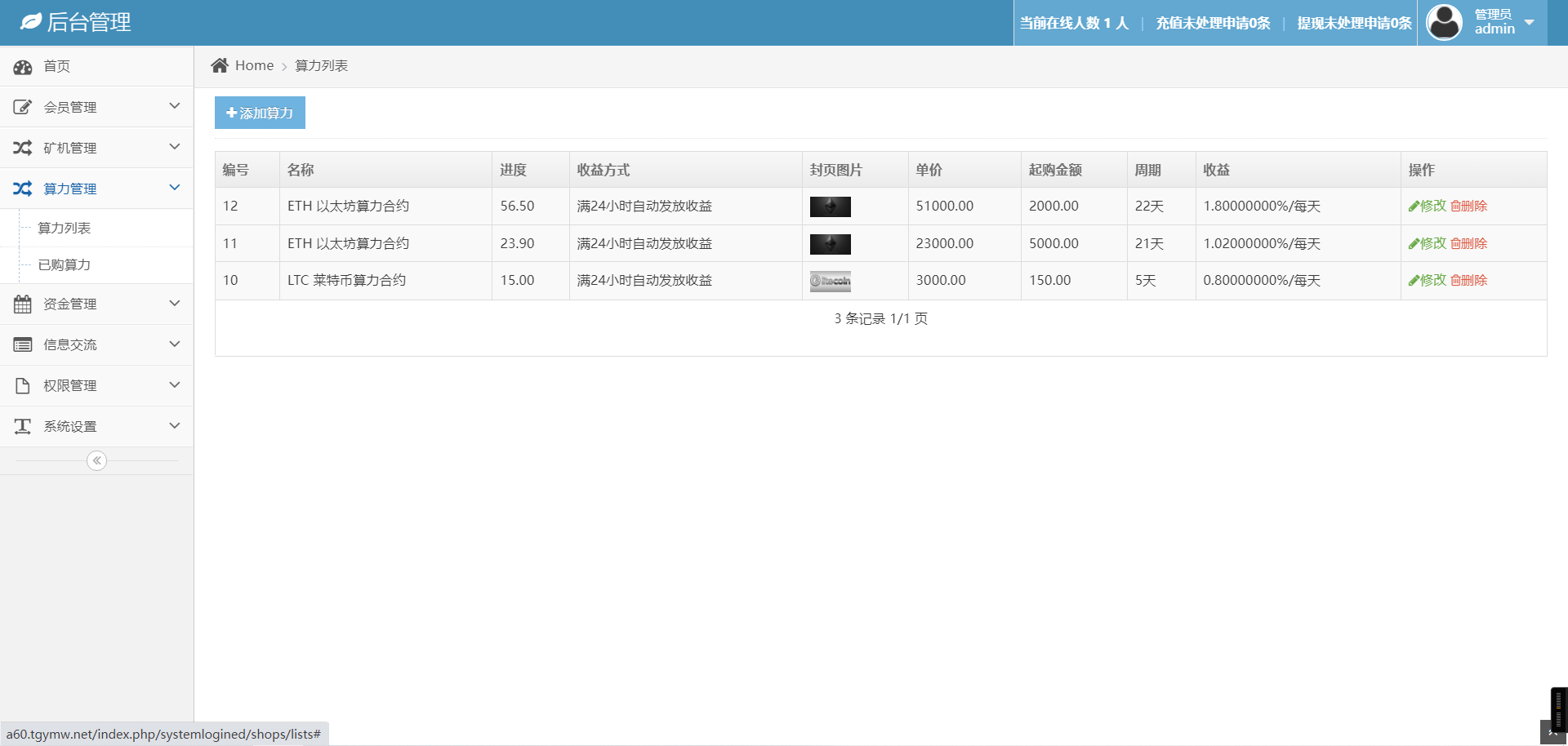Click the 添加算力 button

pyautogui.click(x=260, y=113)
